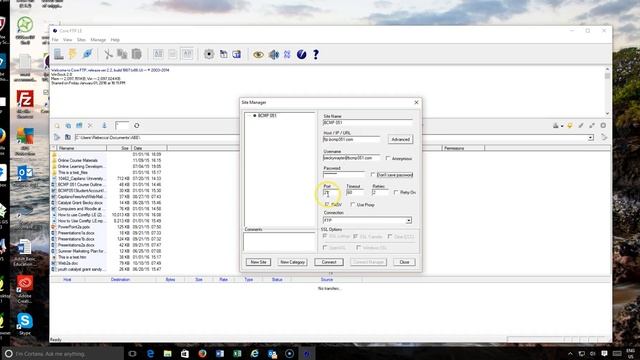This screenshot has width=640, height=360.
Task: Click the Password input field
Action: pos(344,174)
